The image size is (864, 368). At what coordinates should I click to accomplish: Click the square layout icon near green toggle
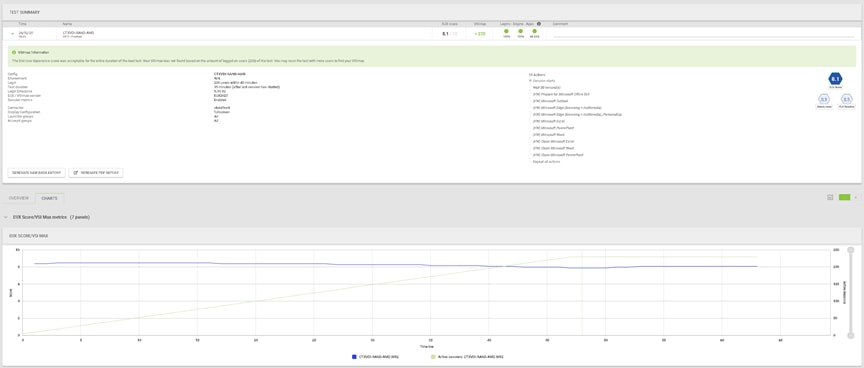pos(830,197)
